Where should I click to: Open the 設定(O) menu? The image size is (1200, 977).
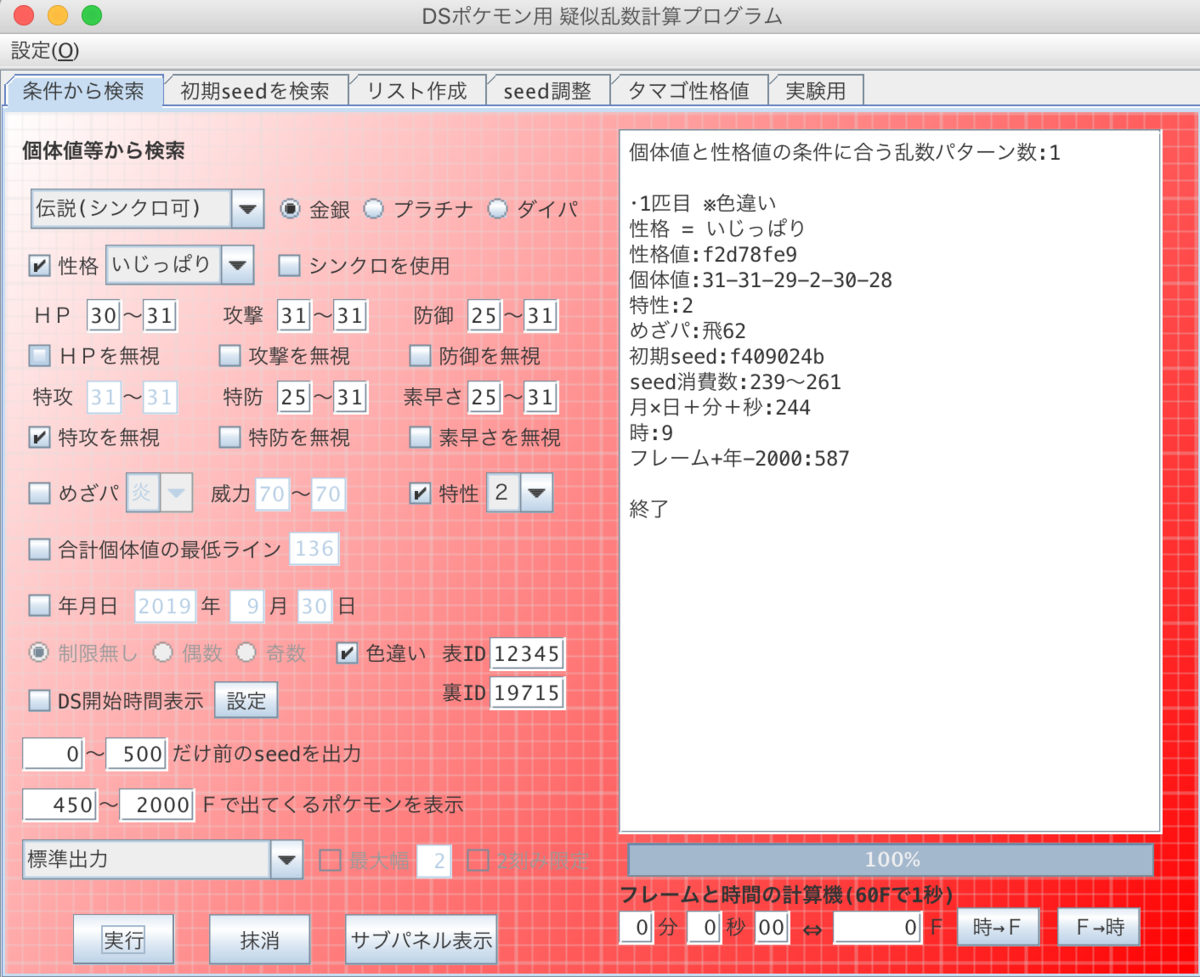pyautogui.click(x=45, y=51)
